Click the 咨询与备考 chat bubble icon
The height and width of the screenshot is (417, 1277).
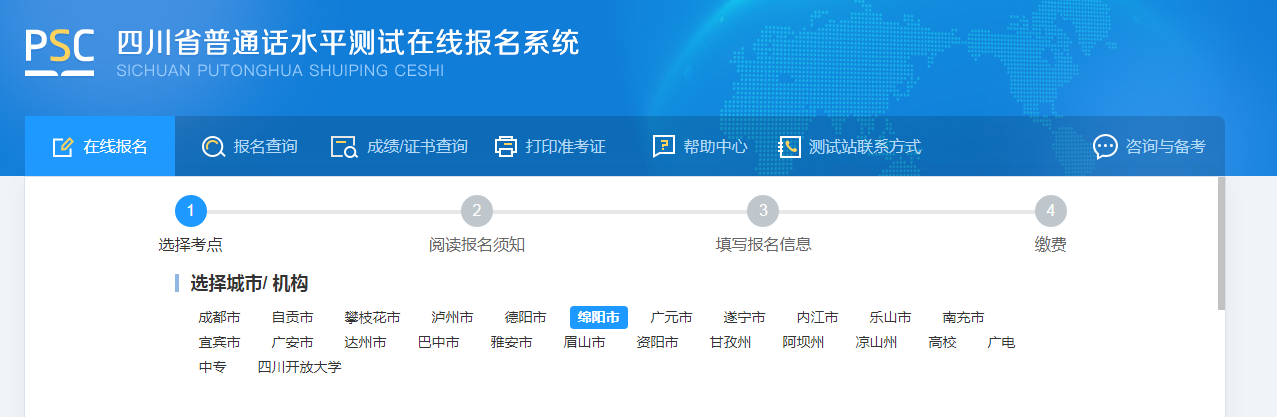point(1105,147)
